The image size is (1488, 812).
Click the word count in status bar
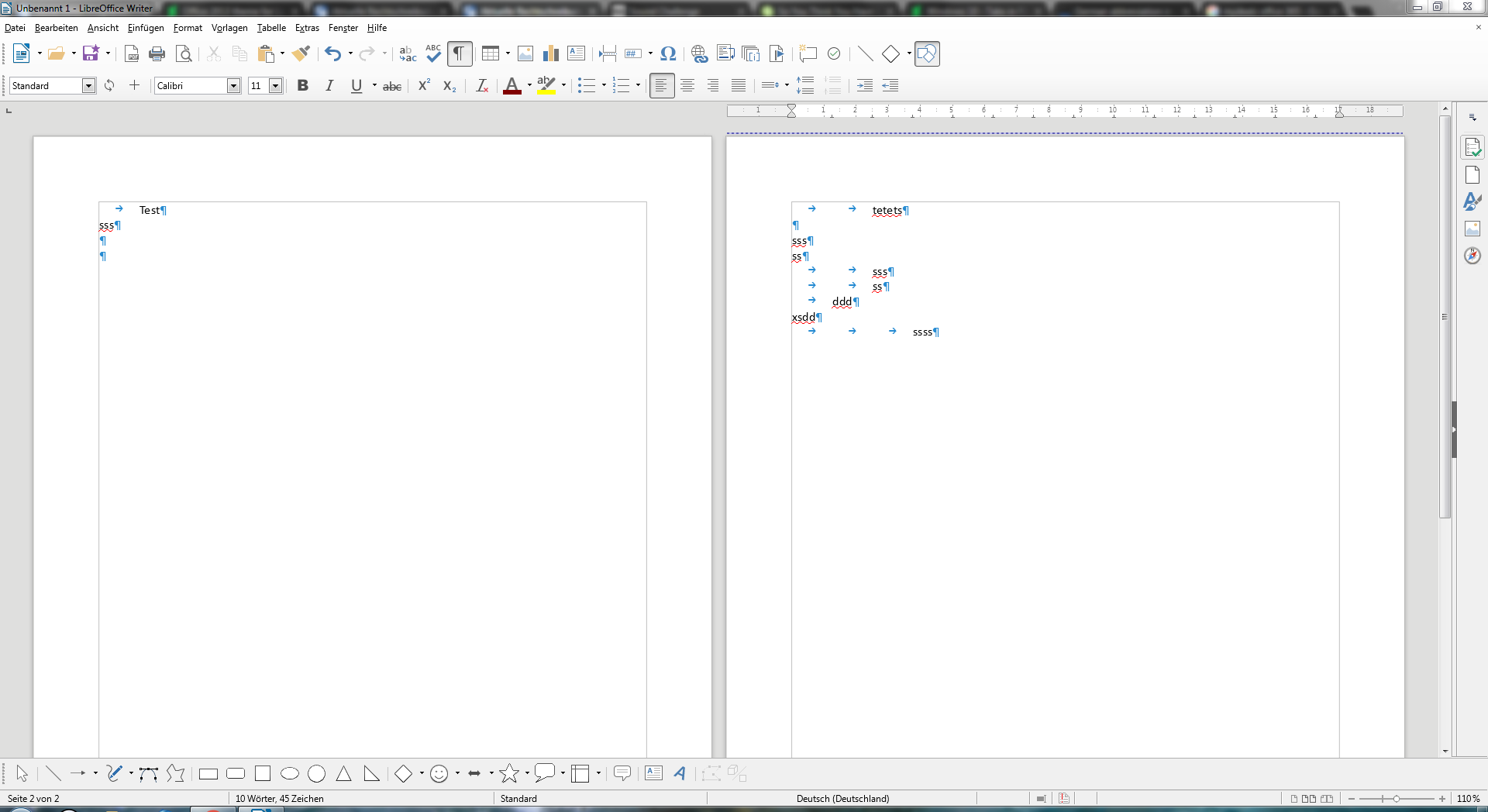pyautogui.click(x=280, y=798)
